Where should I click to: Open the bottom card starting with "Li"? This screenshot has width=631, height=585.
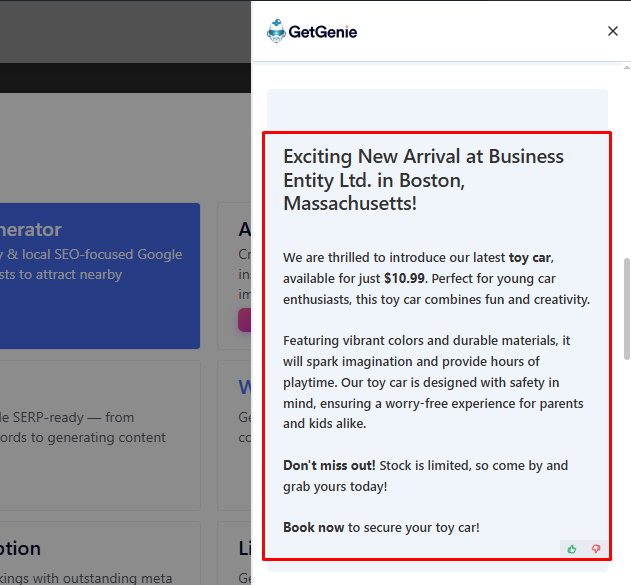tap(244, 550)
